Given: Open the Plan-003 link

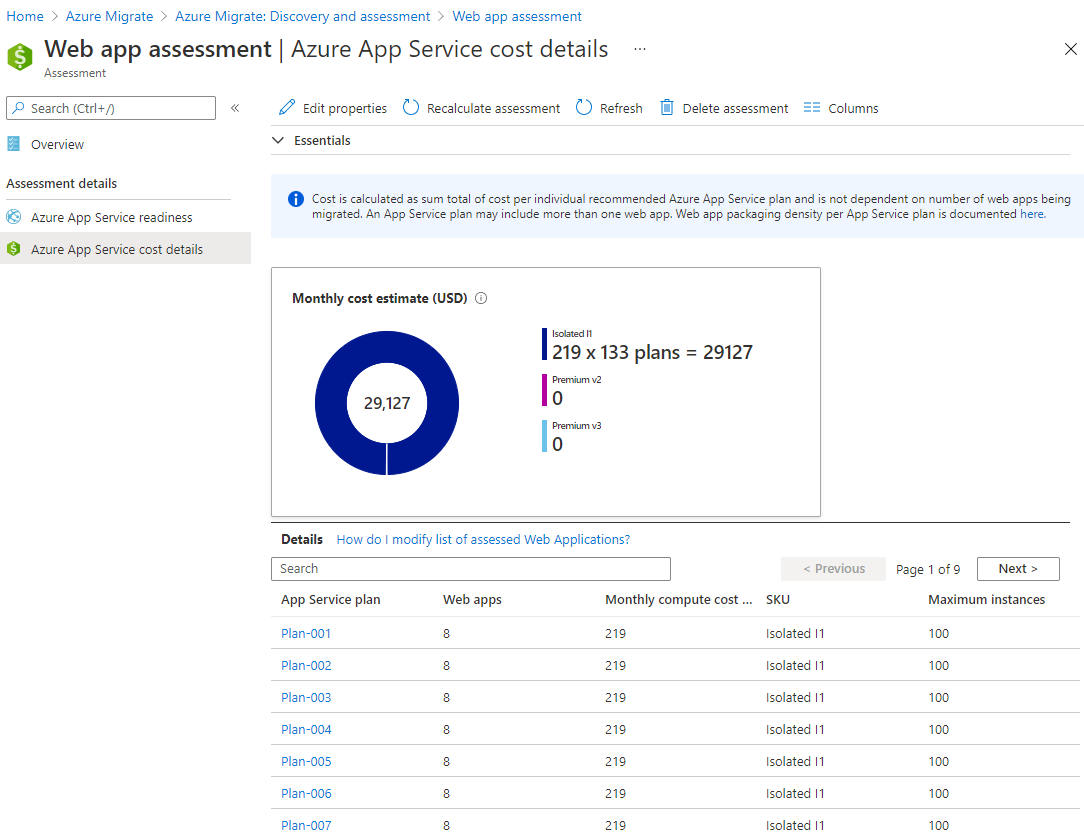Looking at the screenshot, I should click(x=306, y=697).
